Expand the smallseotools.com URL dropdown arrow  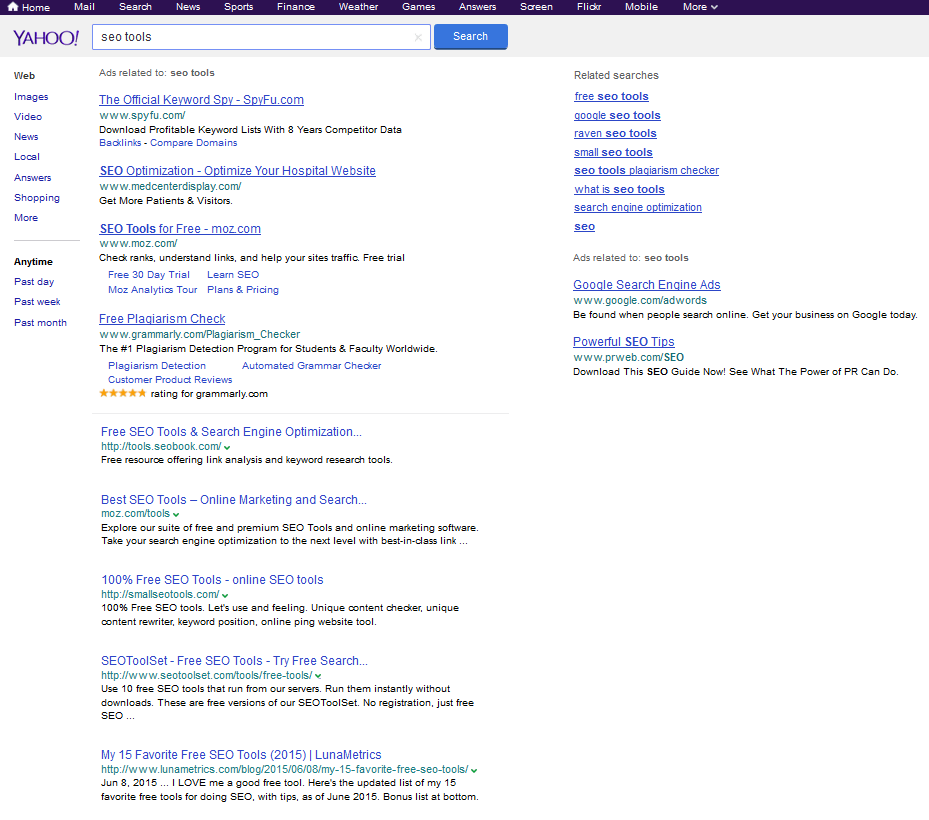(226, 595)
